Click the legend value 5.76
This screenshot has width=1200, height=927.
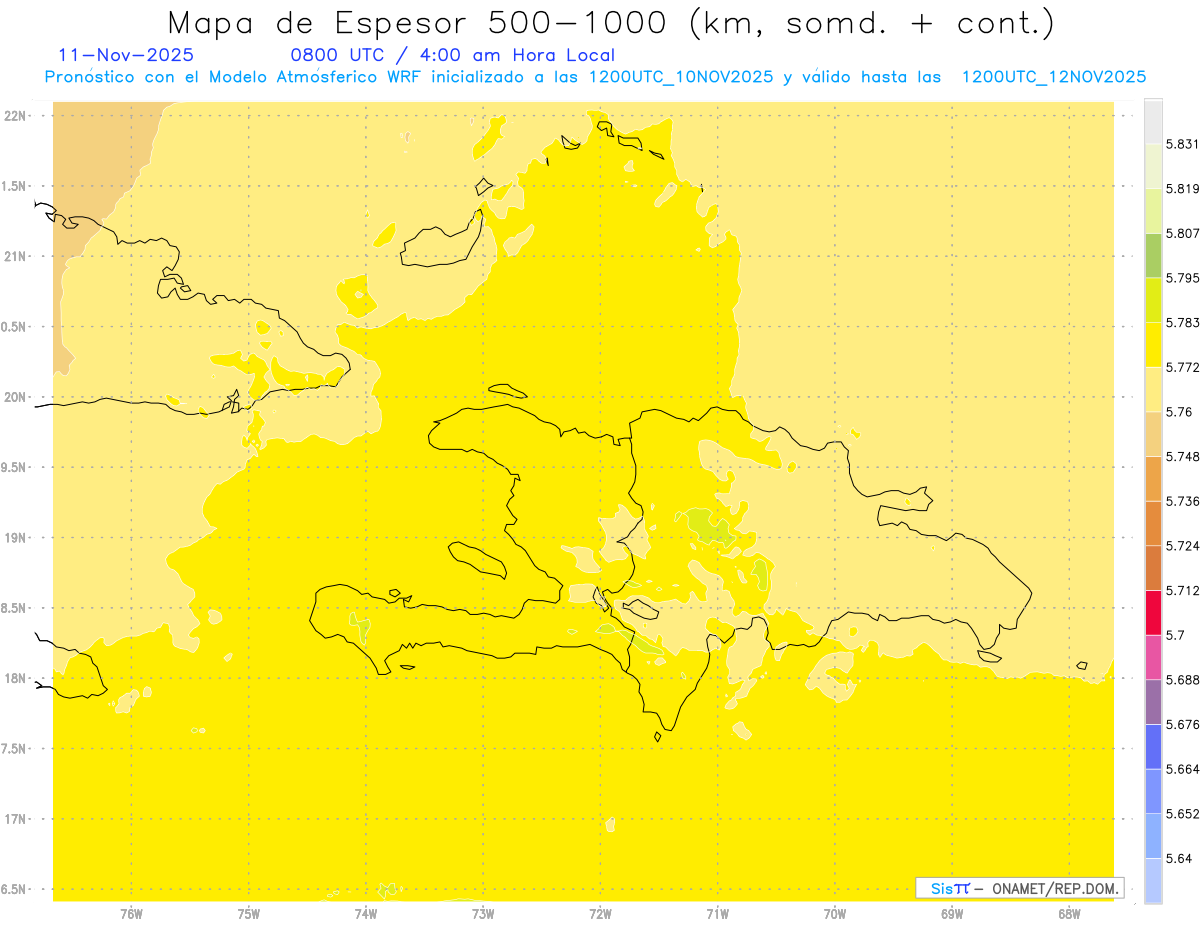click(1179, 412)
